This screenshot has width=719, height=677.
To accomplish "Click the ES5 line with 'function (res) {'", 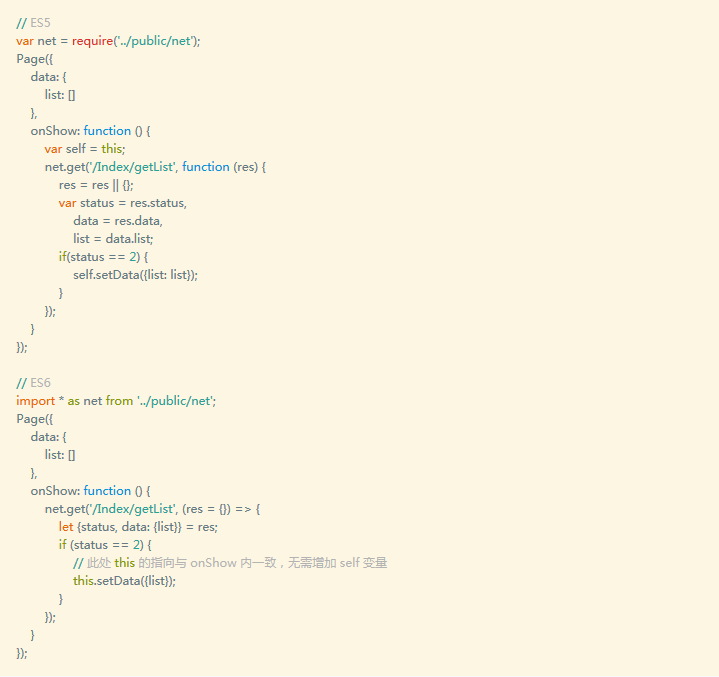I will (155, 167).
